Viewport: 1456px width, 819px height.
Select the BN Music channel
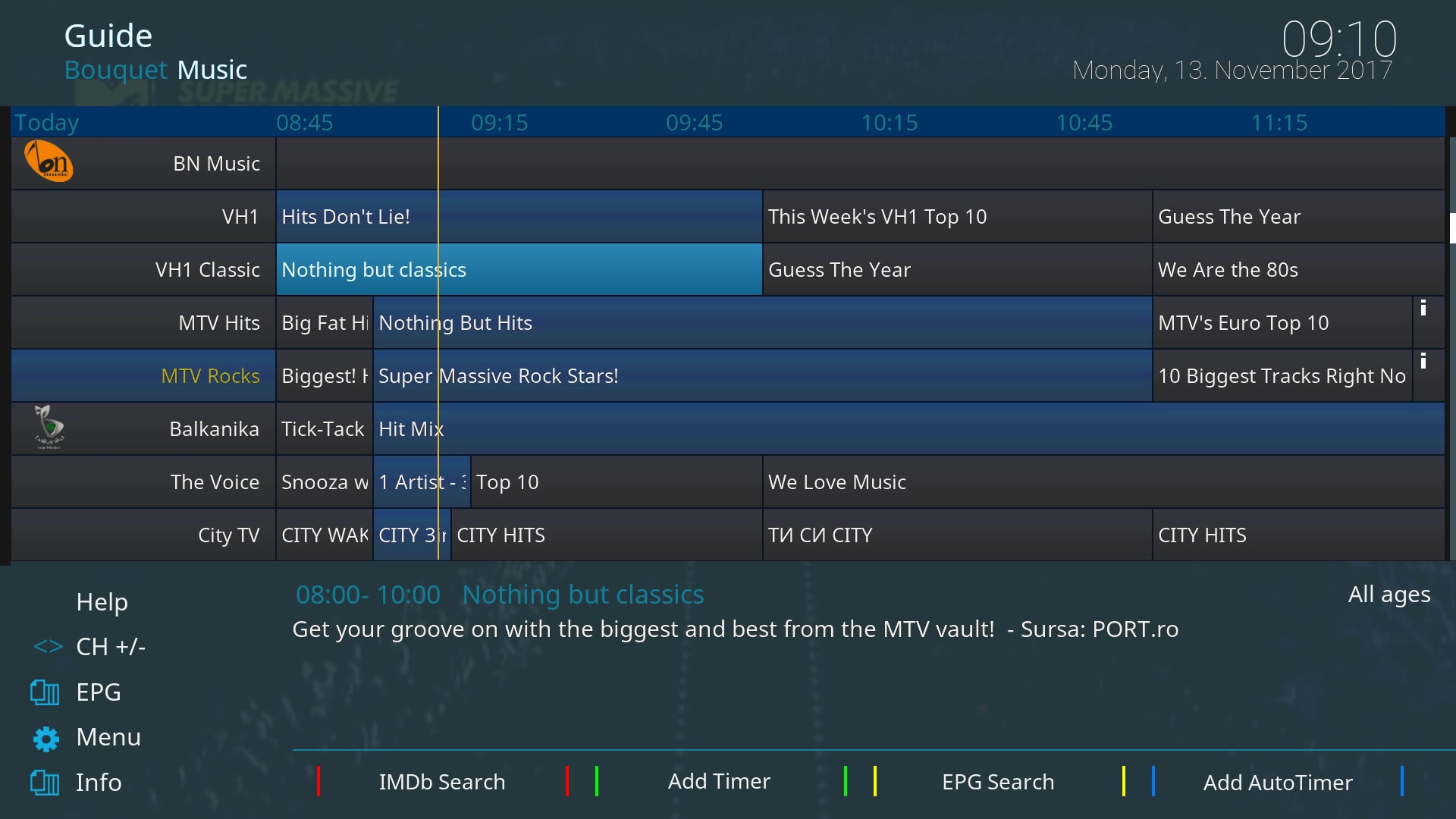click(x=143, y=163)
